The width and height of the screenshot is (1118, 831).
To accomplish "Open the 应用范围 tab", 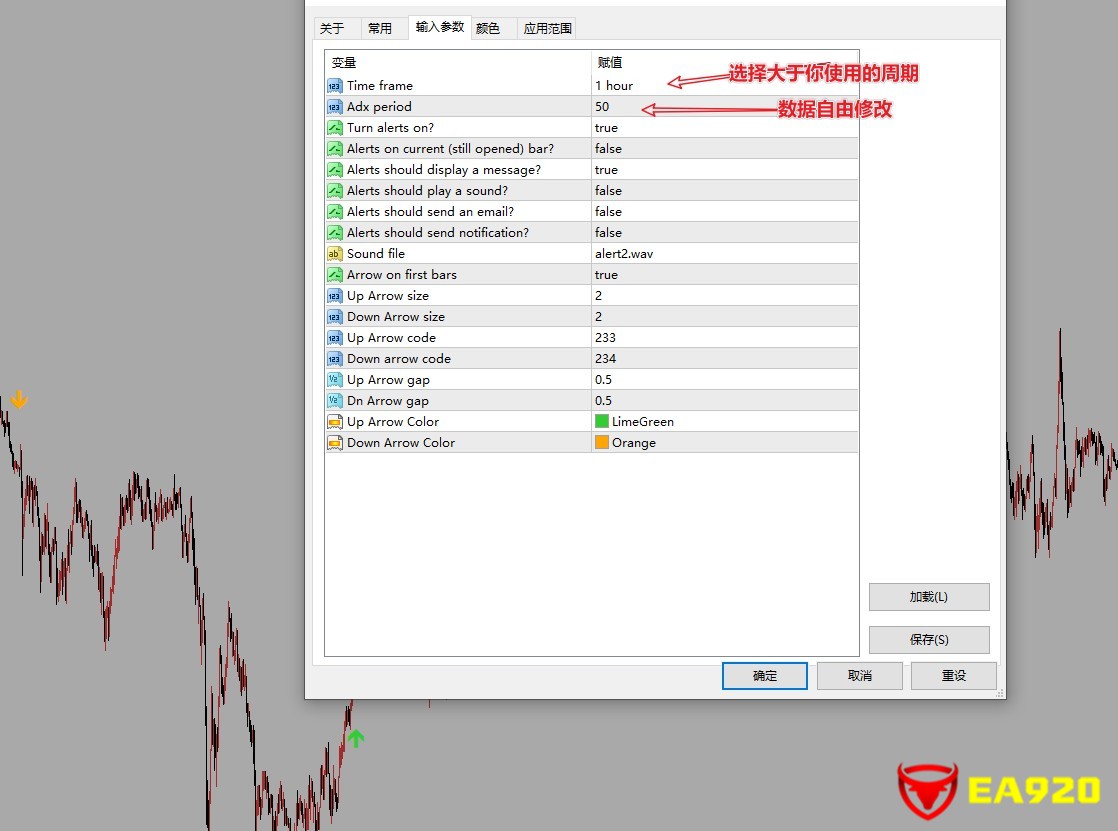I will tap(547, 28).
